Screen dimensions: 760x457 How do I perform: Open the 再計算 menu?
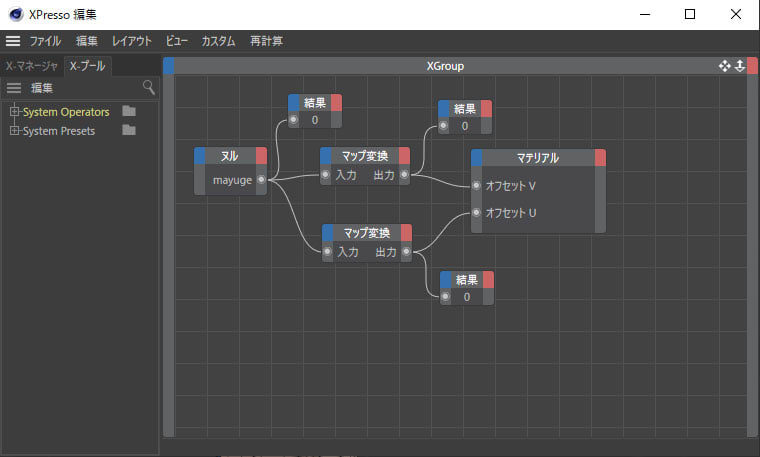267,41
